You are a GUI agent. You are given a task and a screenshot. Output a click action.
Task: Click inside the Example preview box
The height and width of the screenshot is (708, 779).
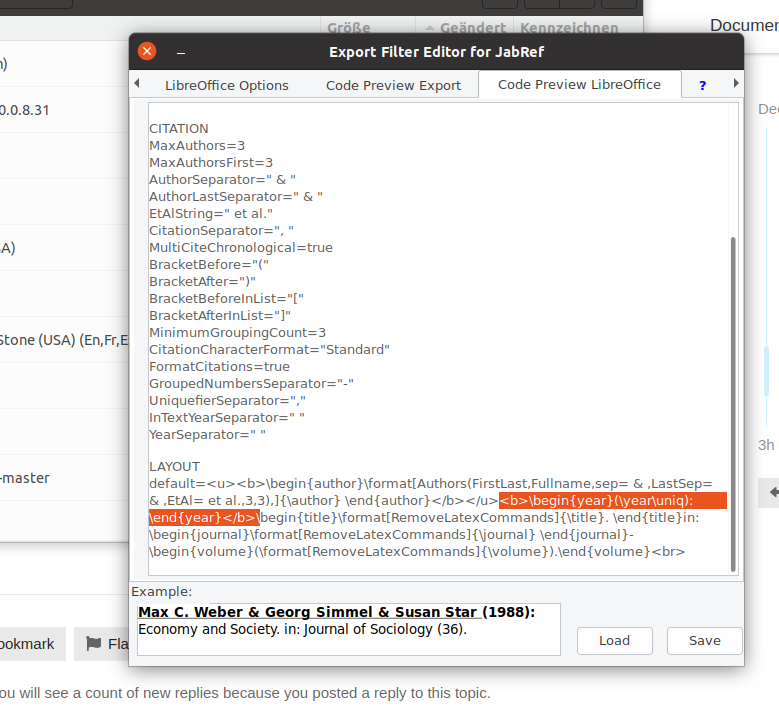point(349,629)
